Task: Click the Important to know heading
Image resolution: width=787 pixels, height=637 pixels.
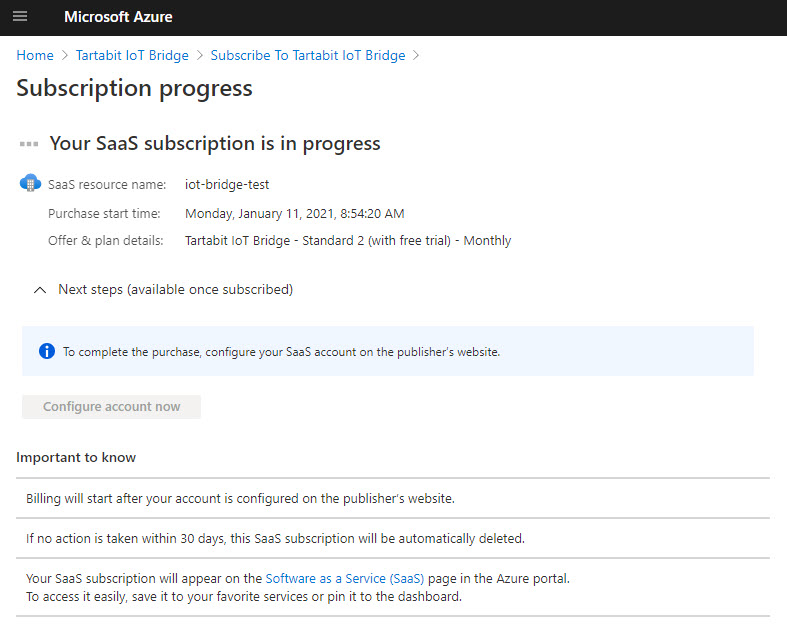Action: click(x=76, y=457)
